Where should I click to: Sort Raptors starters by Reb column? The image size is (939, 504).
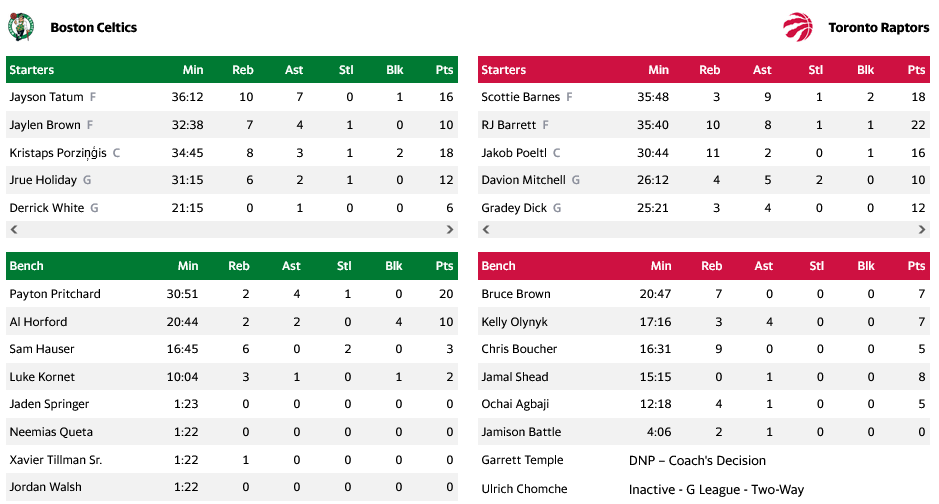point(709,70)
